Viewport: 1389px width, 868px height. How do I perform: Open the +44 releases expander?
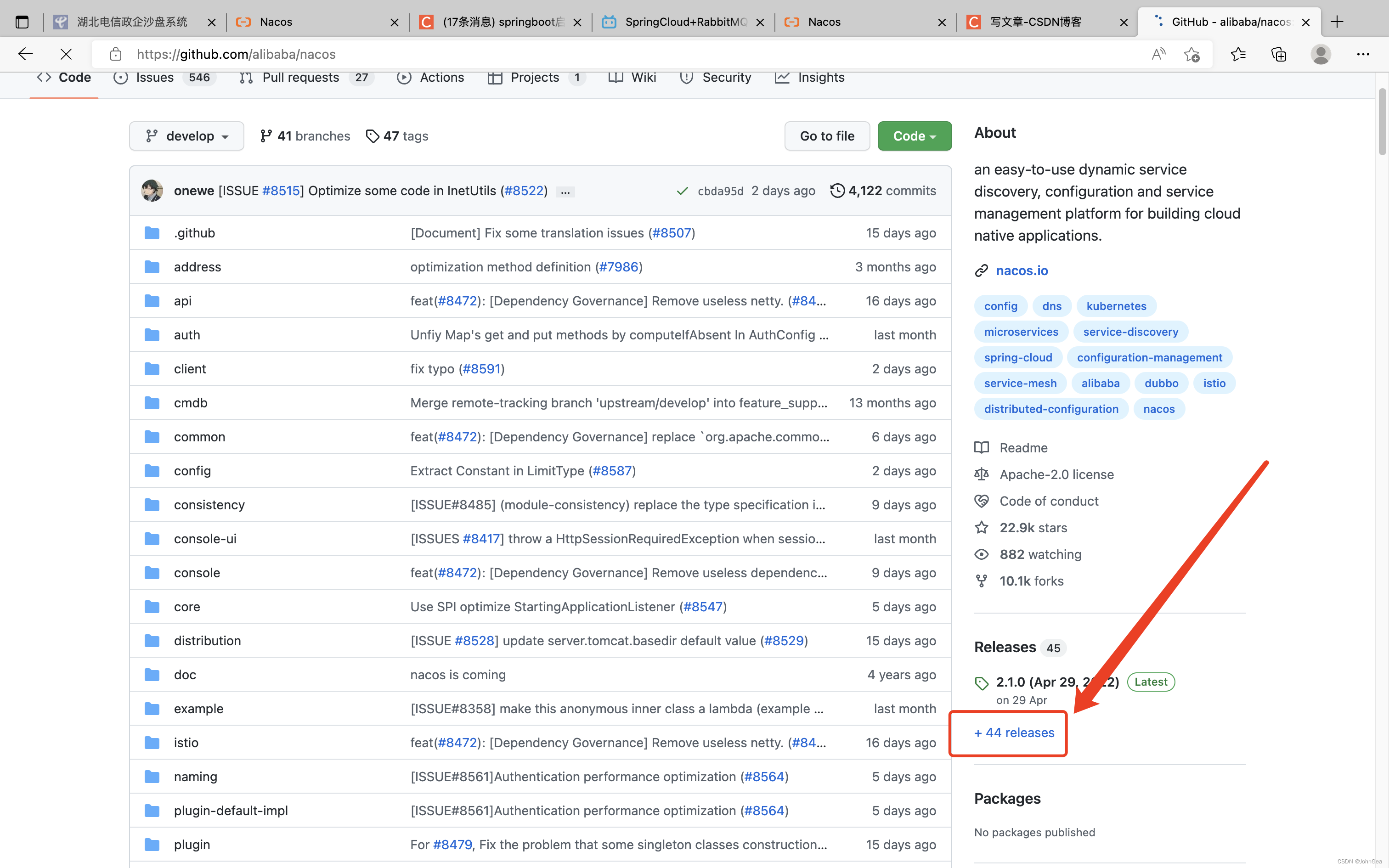(1013, 732)
